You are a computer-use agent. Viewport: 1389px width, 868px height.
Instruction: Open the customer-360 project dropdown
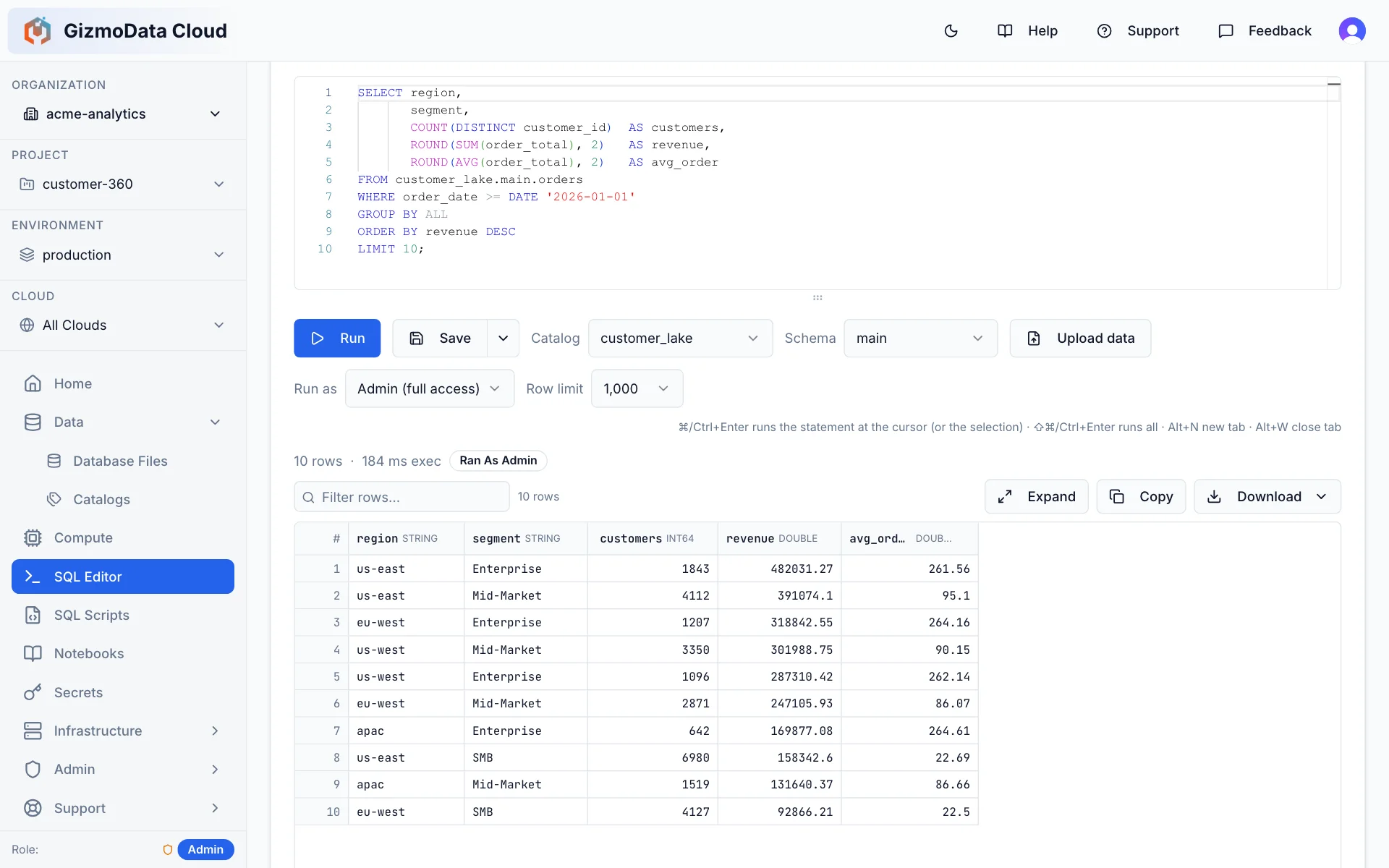pyautogui.click(x=123, y=184)
